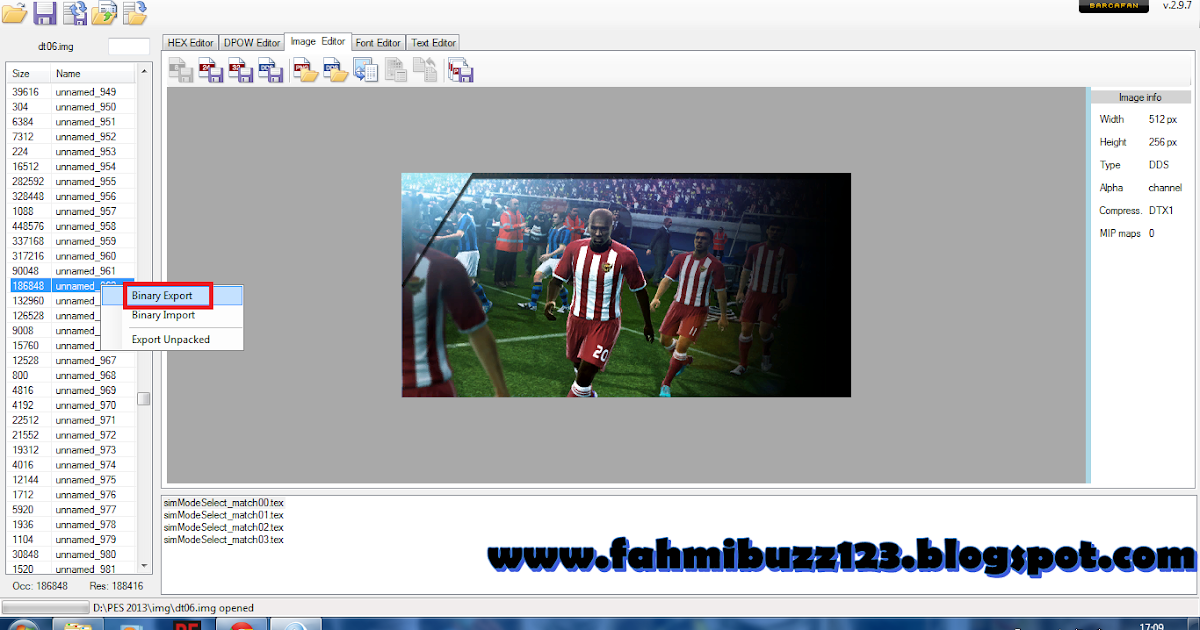Click the empty input box beside dt06.img
This screenshot has width=1200, height=630.
pos(128,46)
